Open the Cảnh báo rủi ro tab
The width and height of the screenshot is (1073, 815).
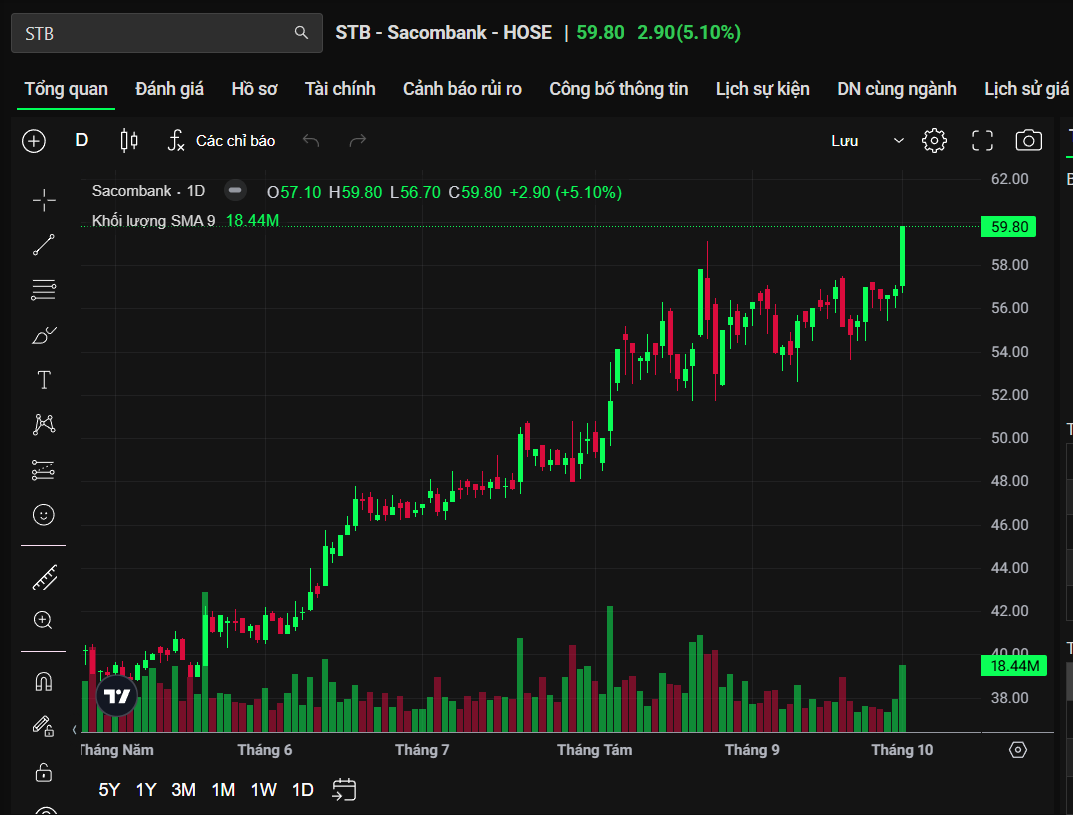(x=462, y=89)
